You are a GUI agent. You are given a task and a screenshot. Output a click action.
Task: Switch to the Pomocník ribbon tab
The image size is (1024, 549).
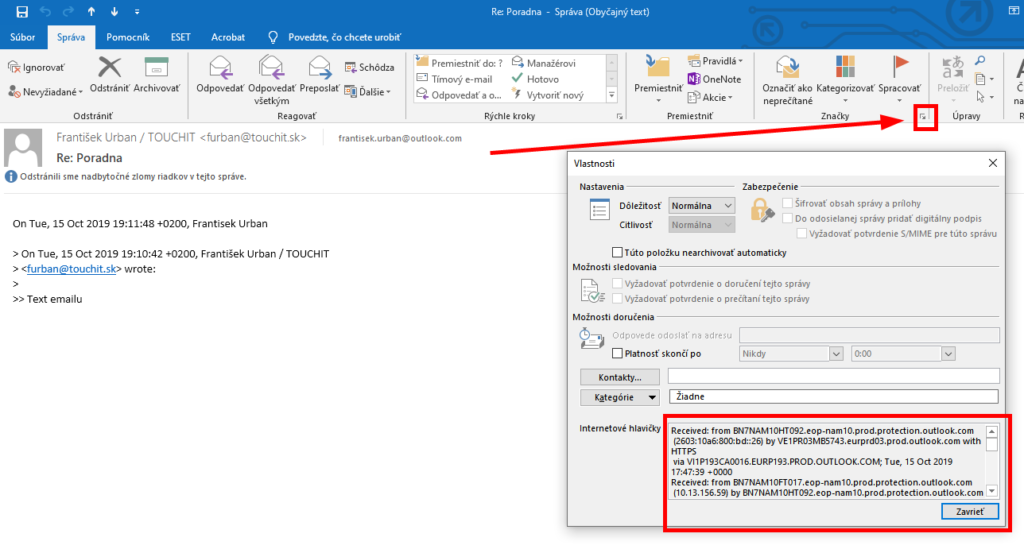click(x=128, y=37)
